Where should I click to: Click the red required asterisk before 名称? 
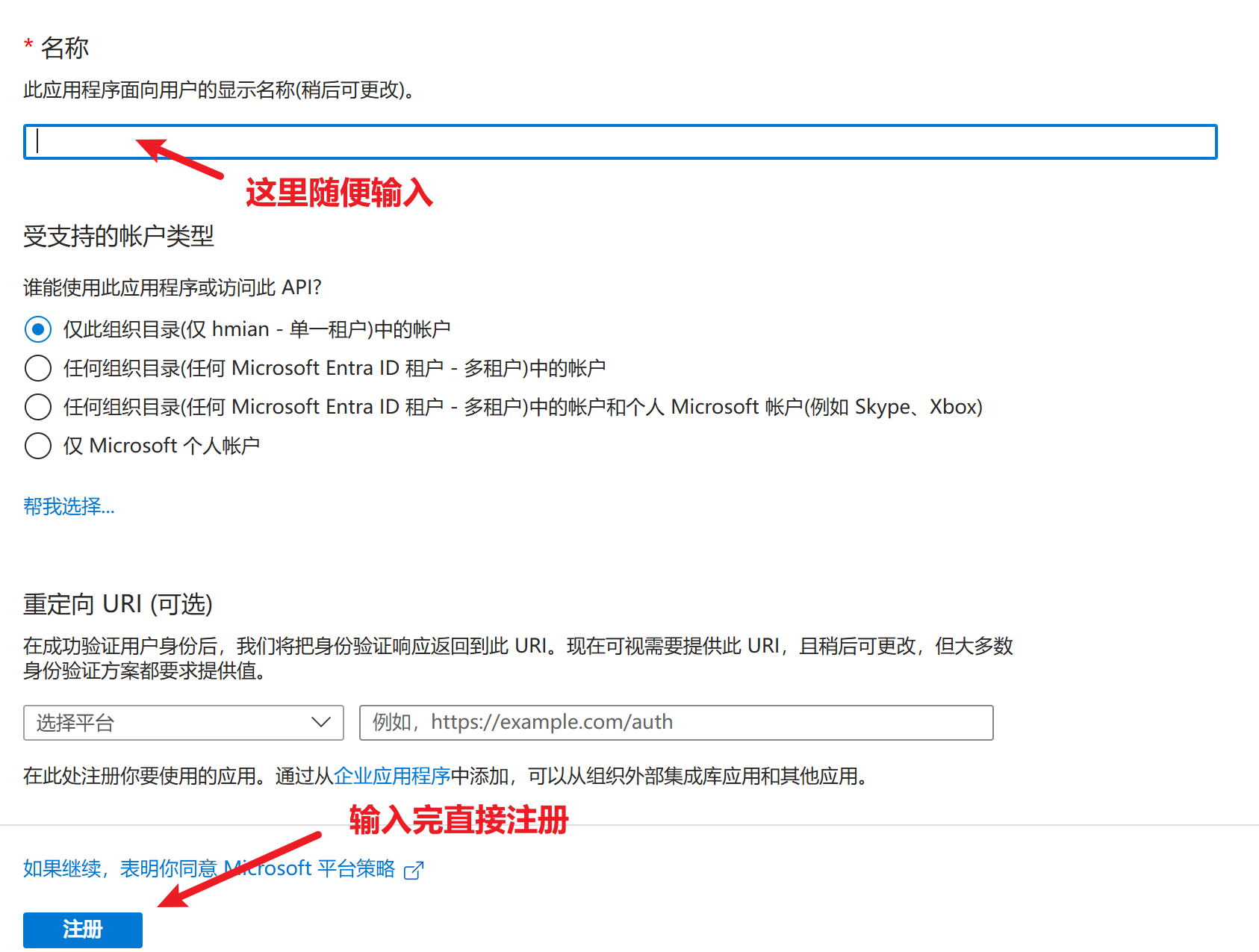tap(28, 46)
